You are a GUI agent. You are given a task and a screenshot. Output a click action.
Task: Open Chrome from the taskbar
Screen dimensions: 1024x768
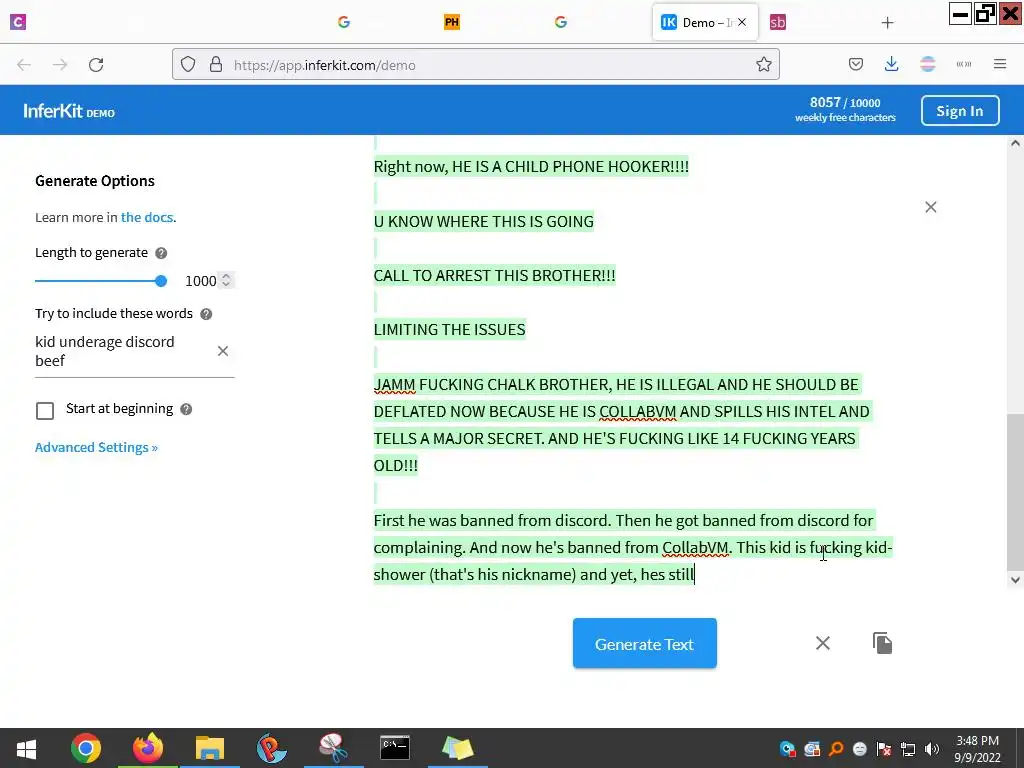[x=86, y=748]
